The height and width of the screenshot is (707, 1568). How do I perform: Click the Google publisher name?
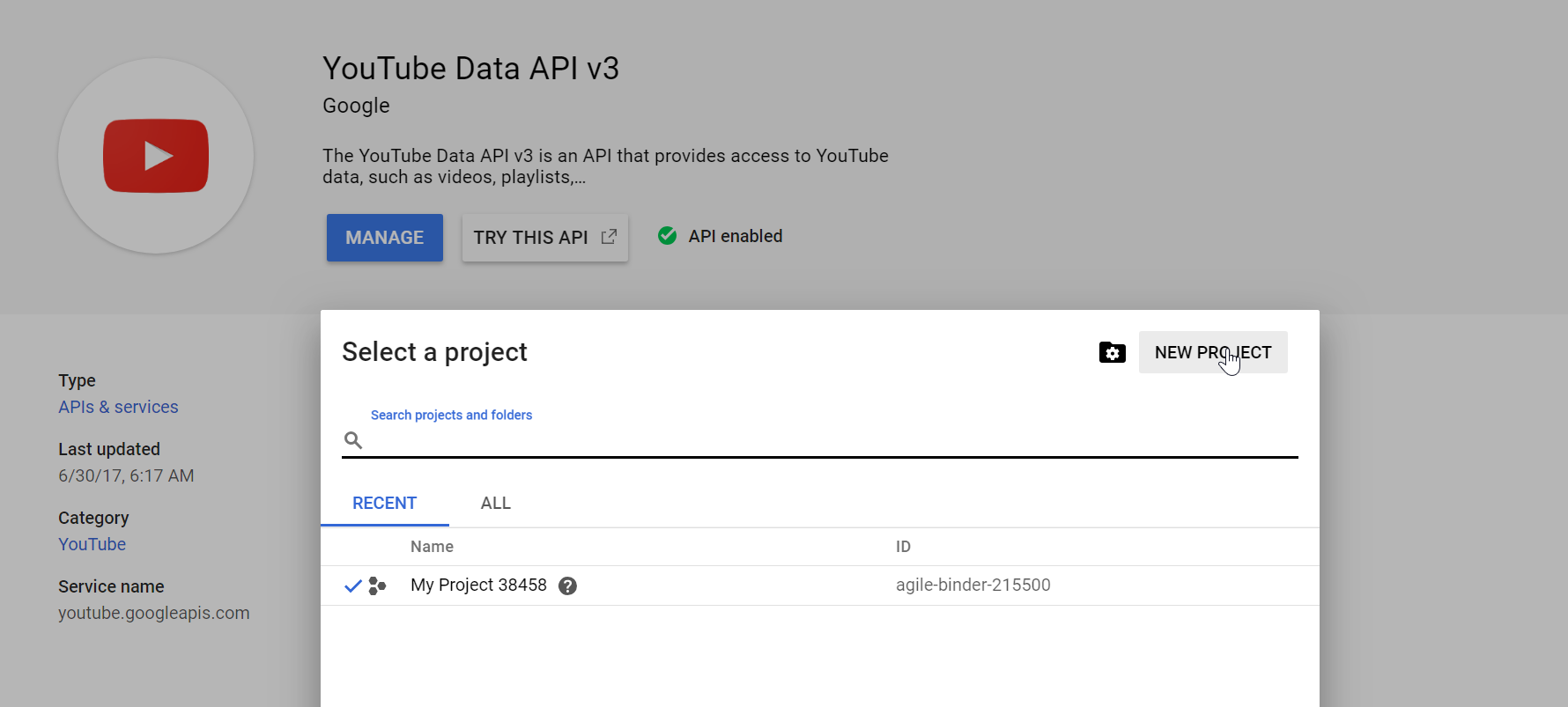pyautogui.click(x=356, y=106)
